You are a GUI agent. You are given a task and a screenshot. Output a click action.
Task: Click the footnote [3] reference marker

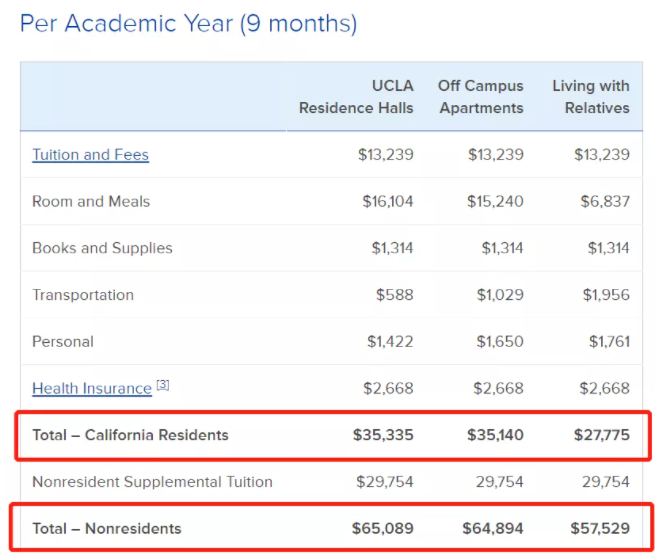tap(162, 385)
